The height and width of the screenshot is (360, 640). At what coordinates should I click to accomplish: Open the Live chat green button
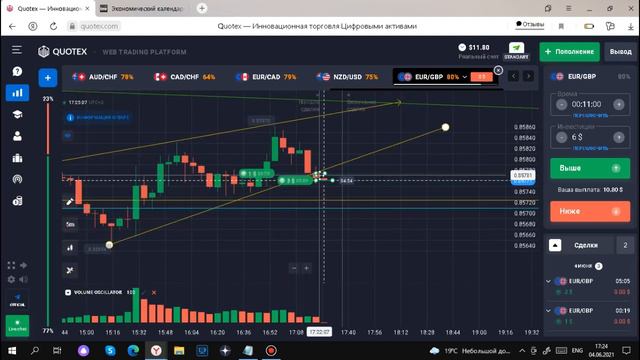click(17, 326)
